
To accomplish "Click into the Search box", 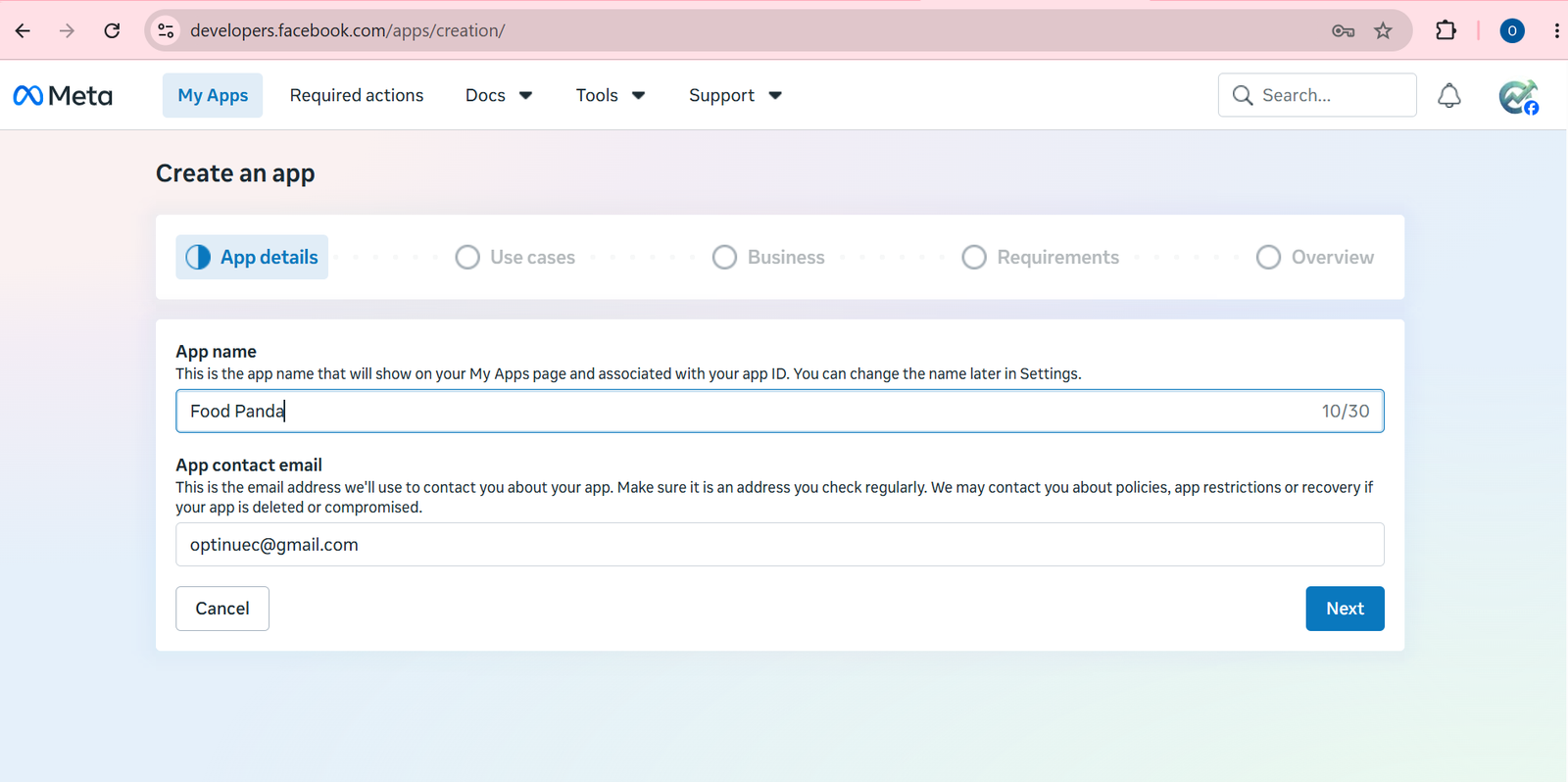I will pyautogui.click(x=1317, y=95).
